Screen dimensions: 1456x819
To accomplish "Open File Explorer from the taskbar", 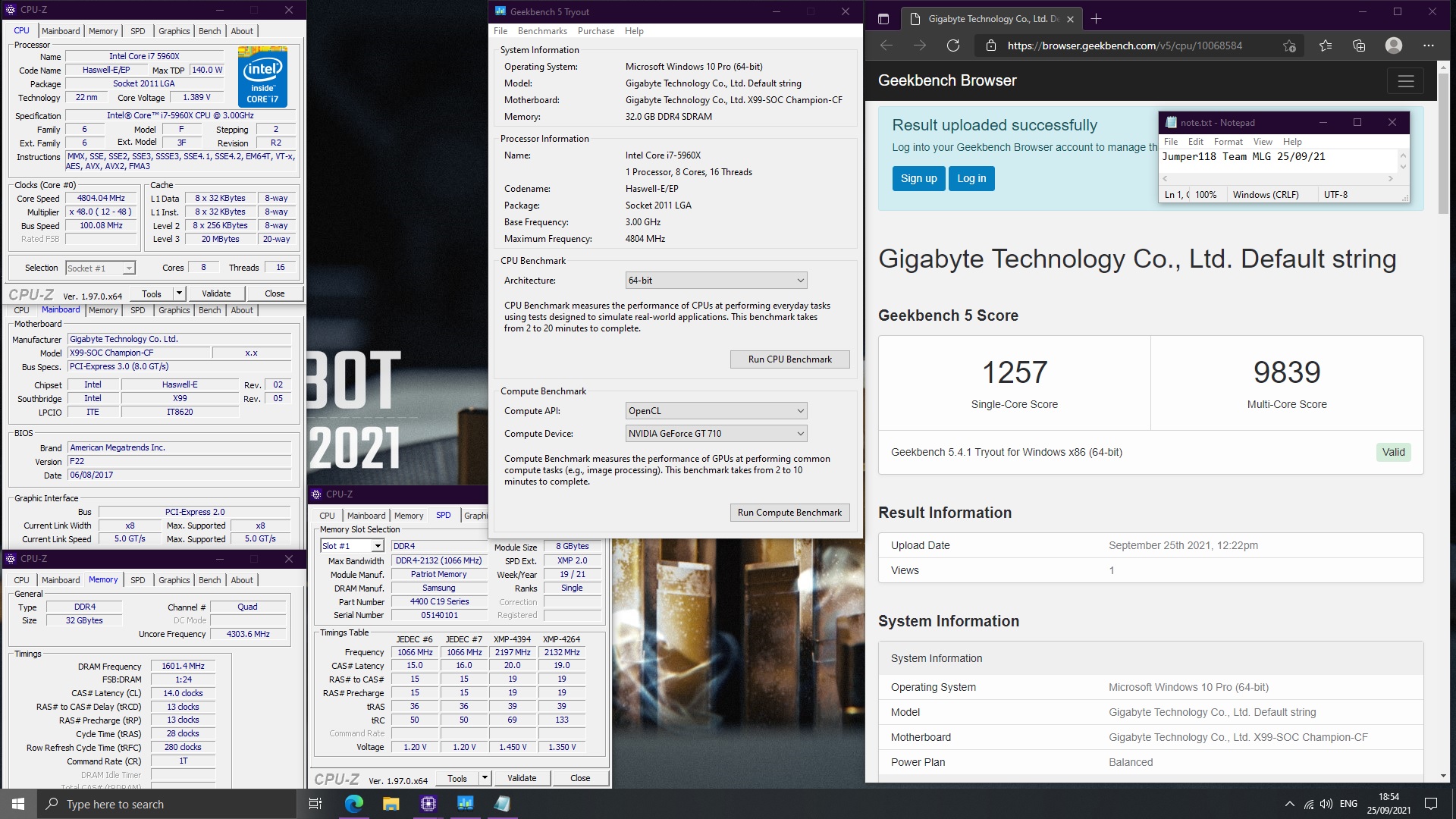I will pyautogui.click(x=391, y=804).
